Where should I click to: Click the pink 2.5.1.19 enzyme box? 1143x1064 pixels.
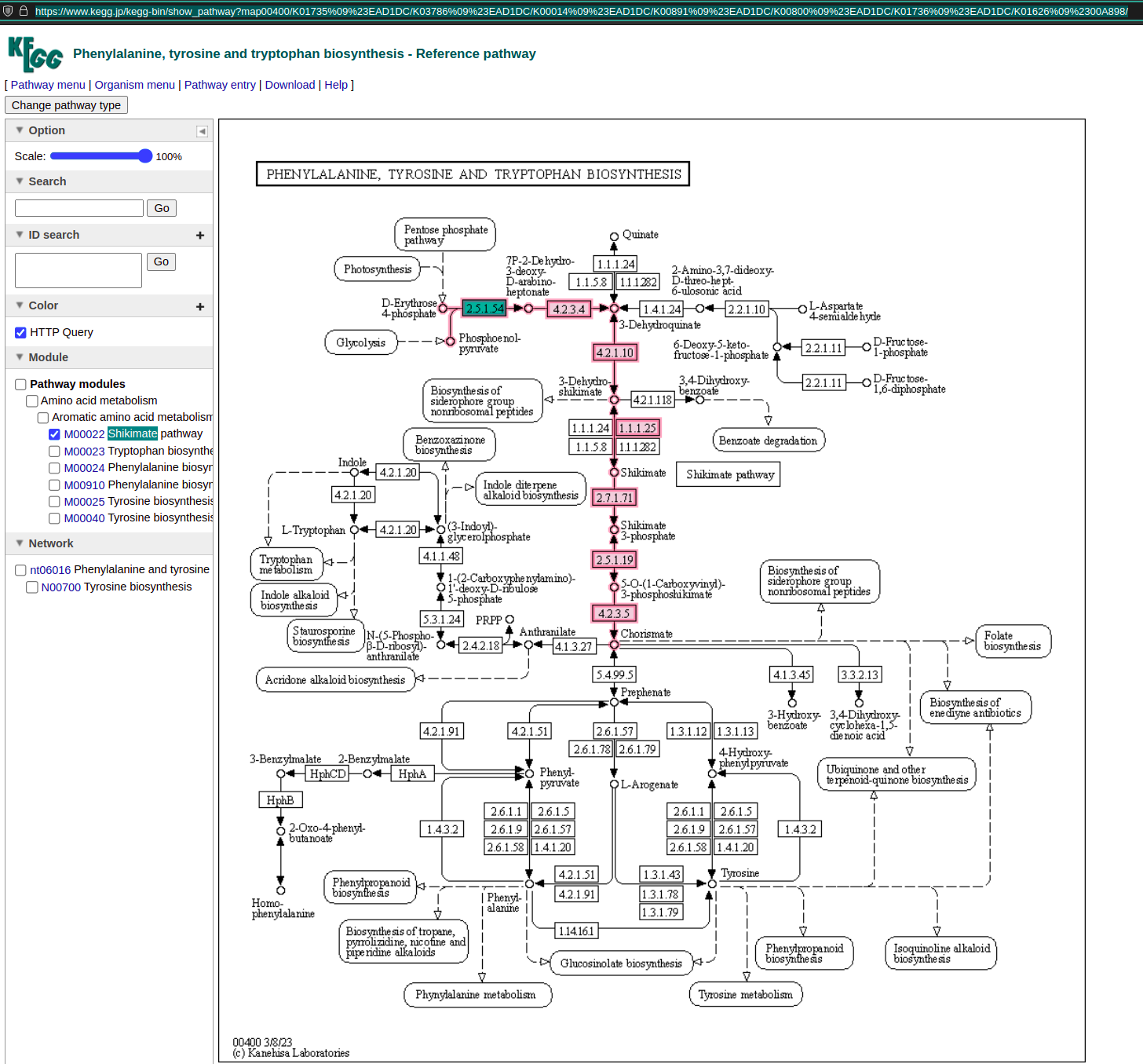click(x=615, y=560)
